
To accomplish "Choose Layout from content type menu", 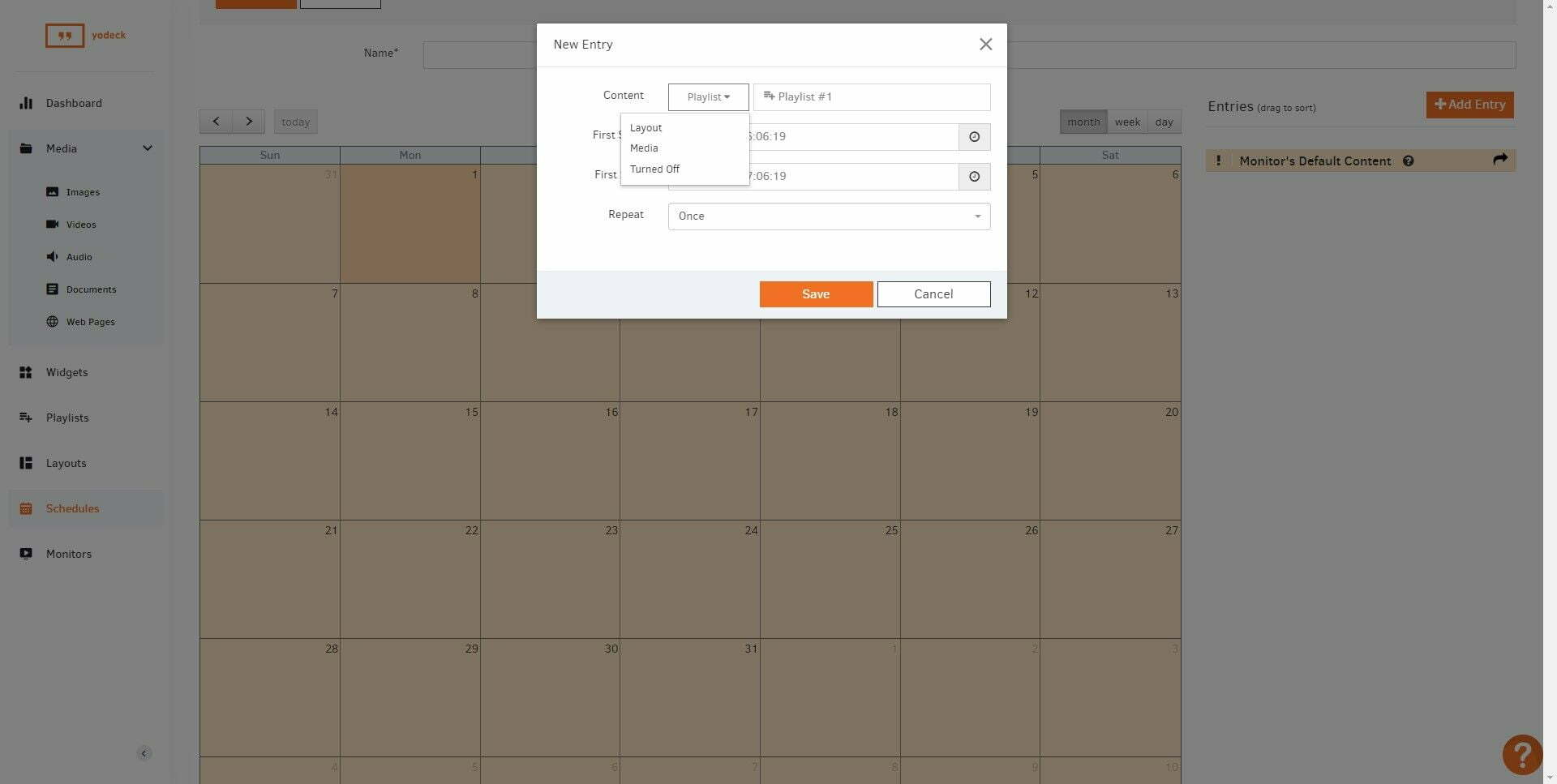I will coord(646,128).
